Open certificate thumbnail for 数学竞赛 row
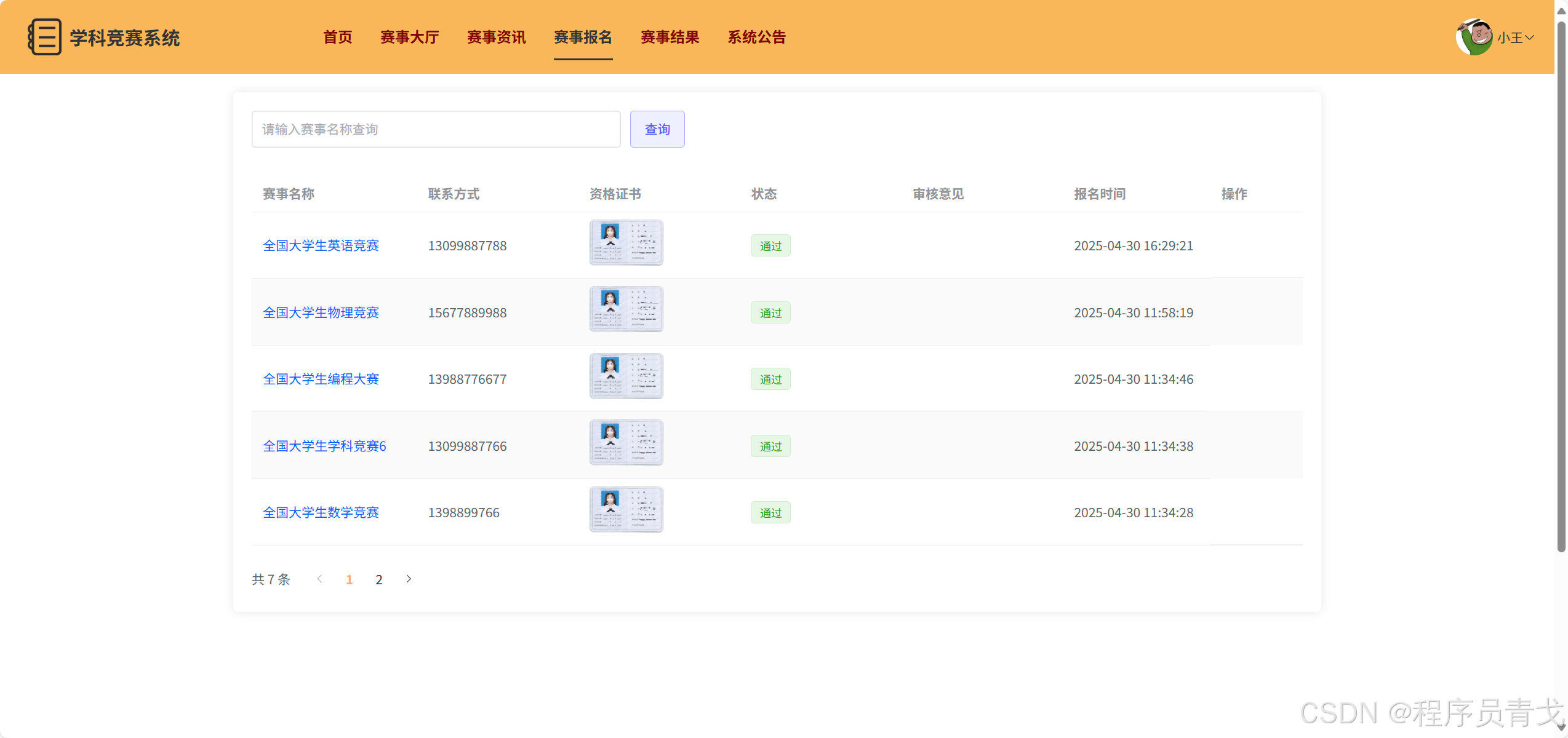The height and width of the screenshot is (738, 1568). pos(626,510)
